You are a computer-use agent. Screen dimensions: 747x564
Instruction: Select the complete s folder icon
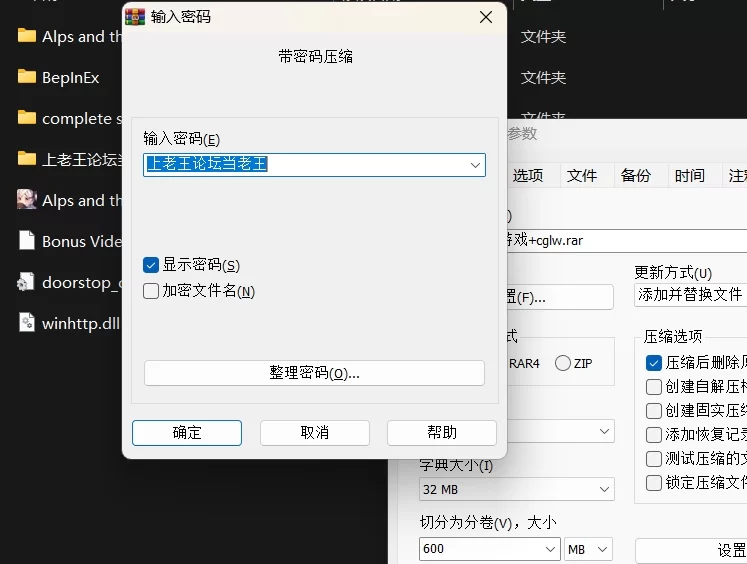pyautogui.click(x=27, y=118)
